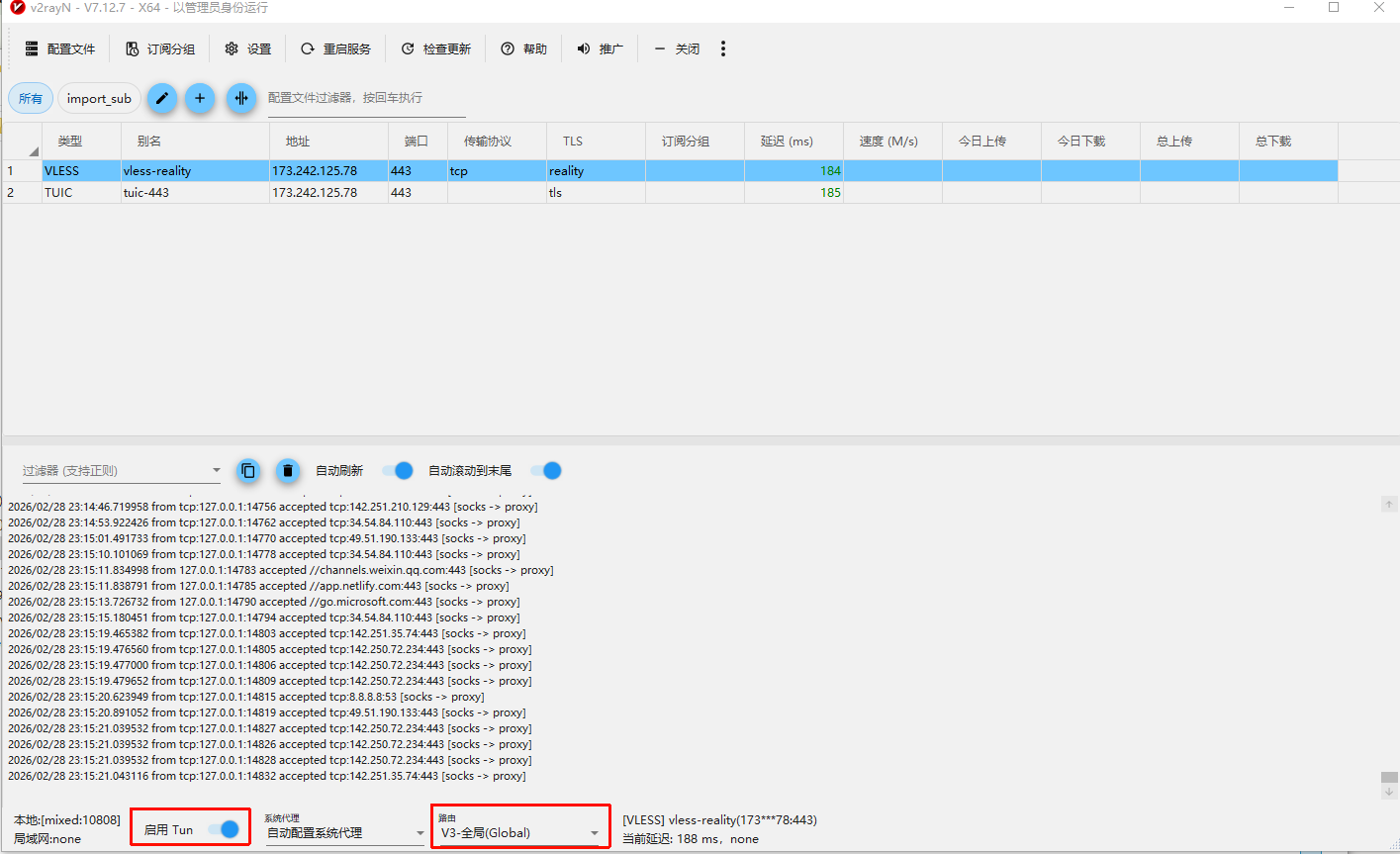Open the 配置文件 menu
1400x854 pixels.
pyautogui.click(x=60, y=48)
